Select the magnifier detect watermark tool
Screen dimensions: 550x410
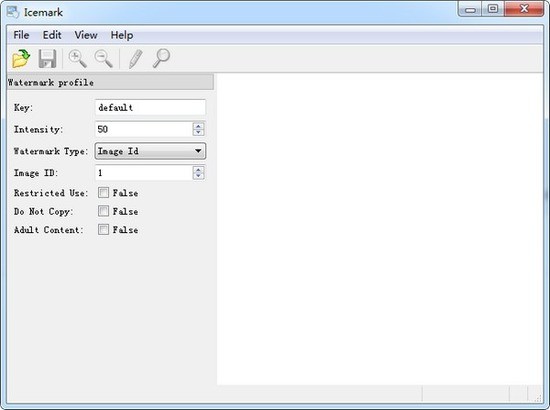pos(161,58)
